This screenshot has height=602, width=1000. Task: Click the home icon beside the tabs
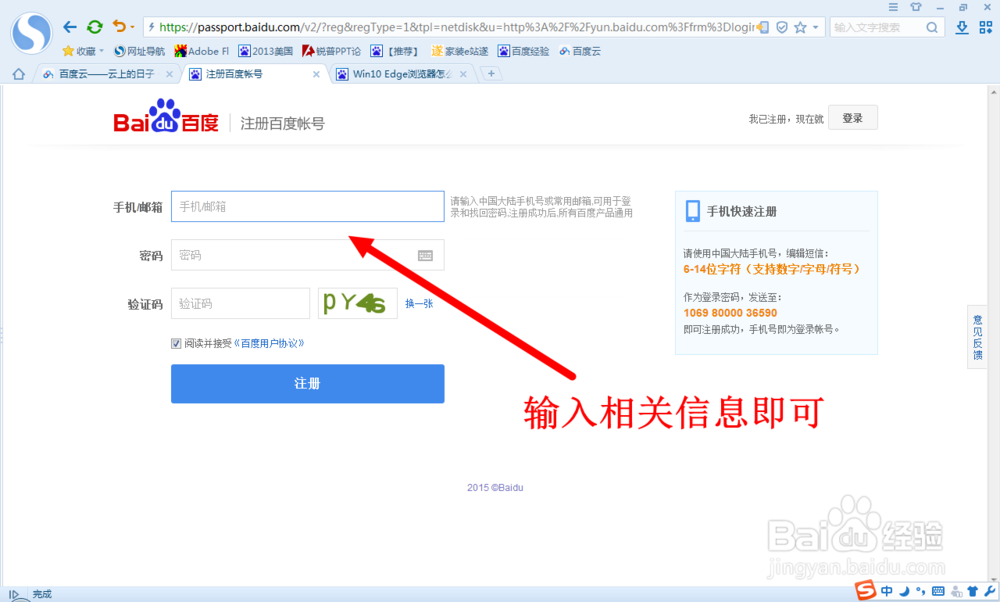click(18, 74)
